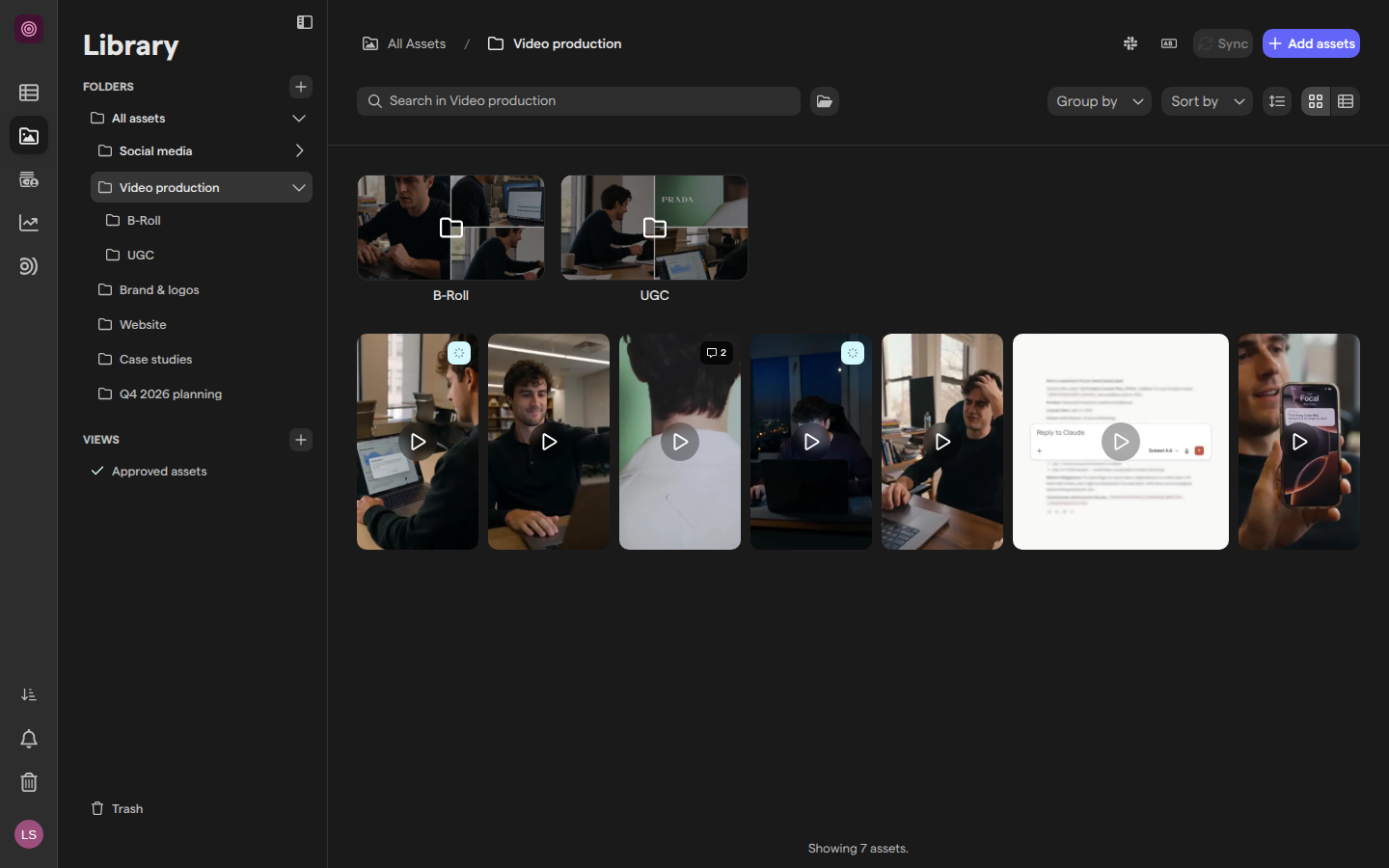Play the video with the 2 comments badge
This screenshot has height=868, width=1389.
(x=680, y=442)
